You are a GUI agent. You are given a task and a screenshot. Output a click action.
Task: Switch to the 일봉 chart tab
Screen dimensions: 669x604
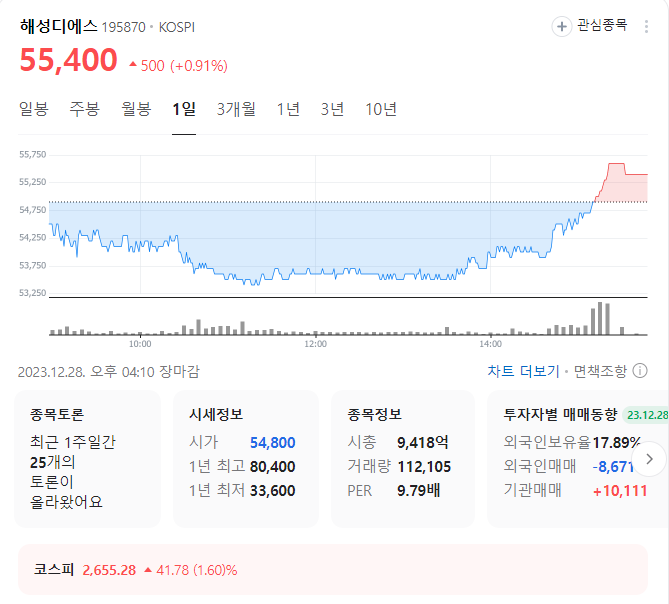pos(34,109)
